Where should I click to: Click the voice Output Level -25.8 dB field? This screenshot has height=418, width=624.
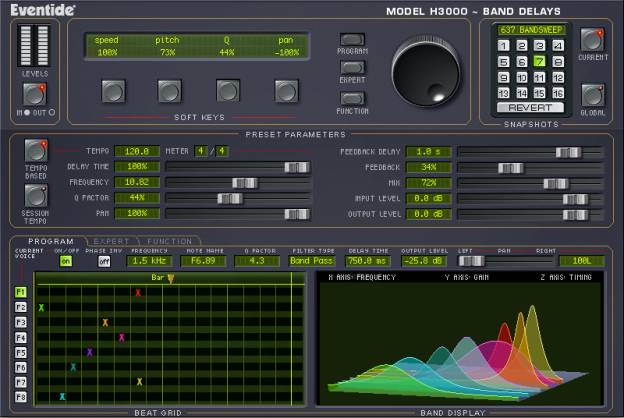coord(423,261)
